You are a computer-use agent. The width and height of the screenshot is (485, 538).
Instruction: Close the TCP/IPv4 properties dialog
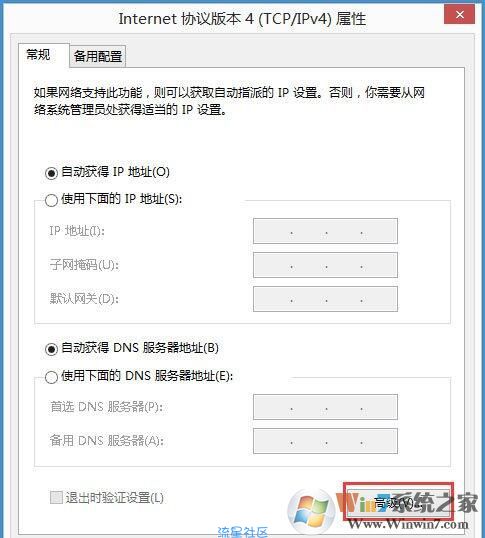tap(460, 15)
